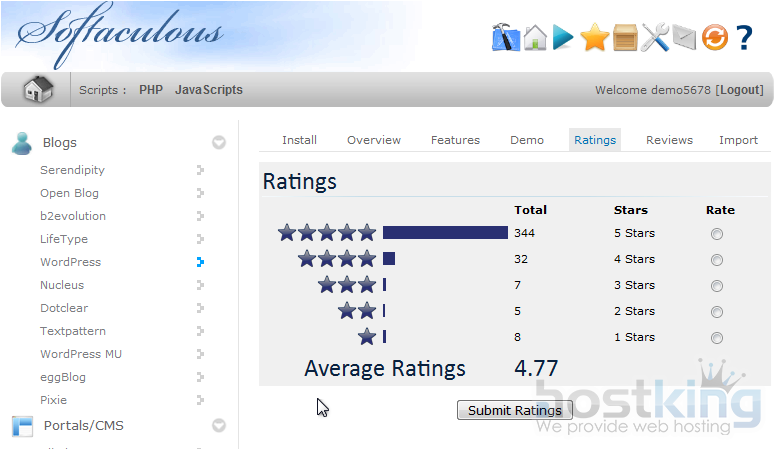
Task: Click the envelope email icon
Action: click(684, 38)
